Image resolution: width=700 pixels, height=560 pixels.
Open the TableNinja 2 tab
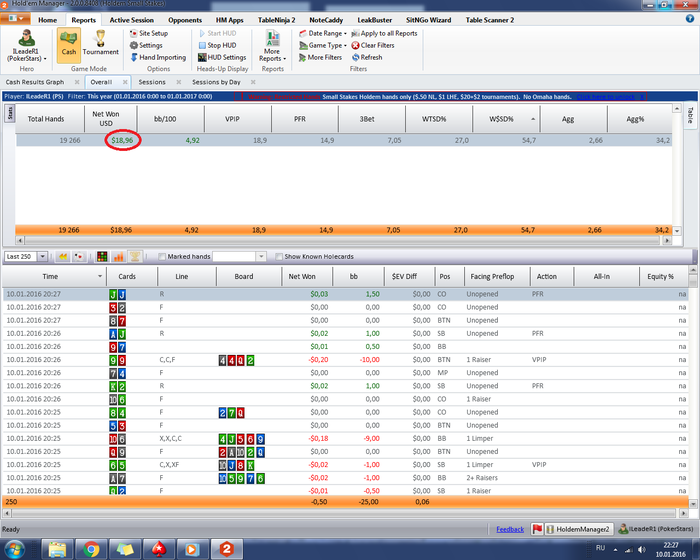(x=276, y=20)
